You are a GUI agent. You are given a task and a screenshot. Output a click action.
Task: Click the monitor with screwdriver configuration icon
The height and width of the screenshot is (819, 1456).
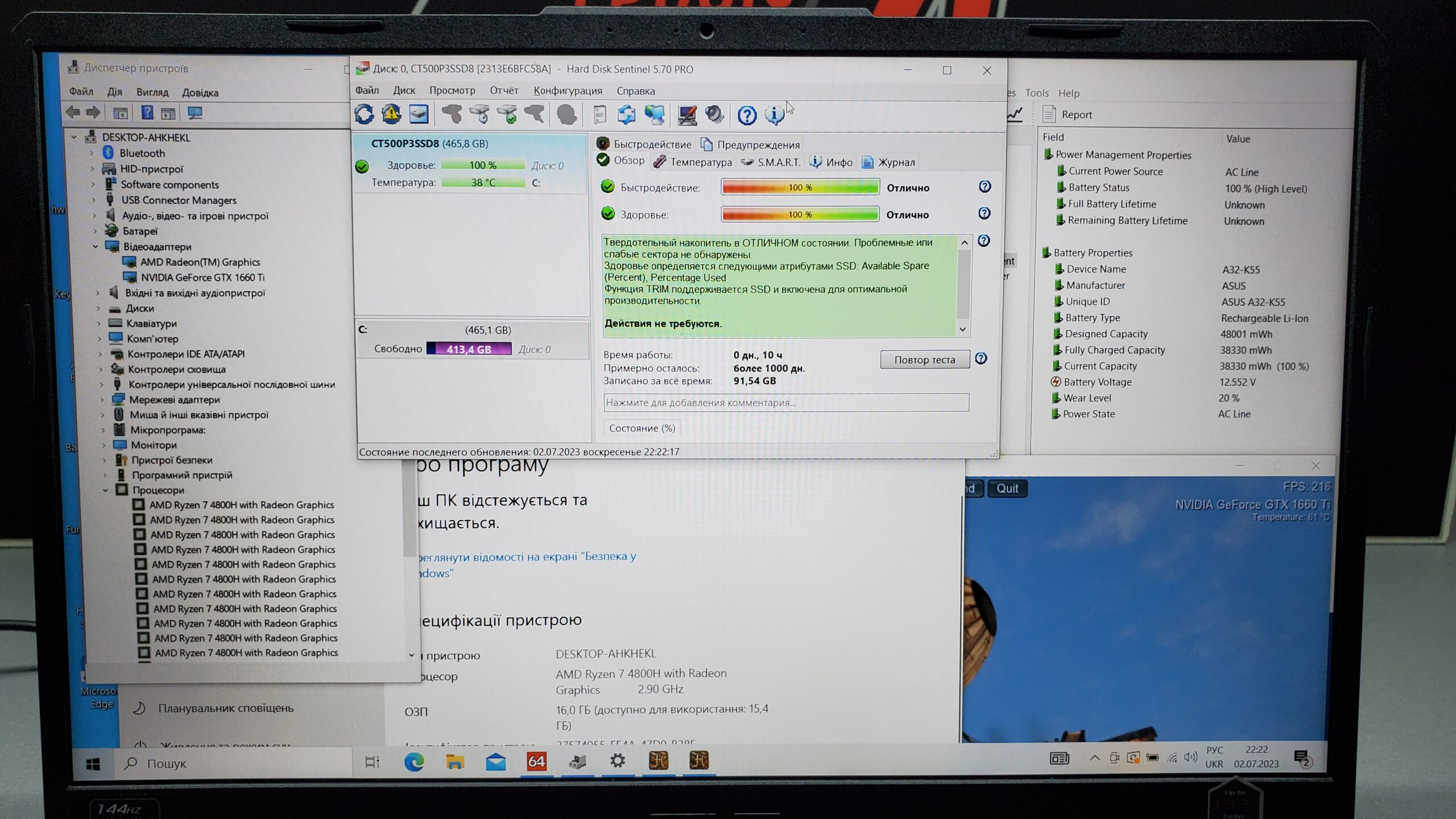point(687,115)
